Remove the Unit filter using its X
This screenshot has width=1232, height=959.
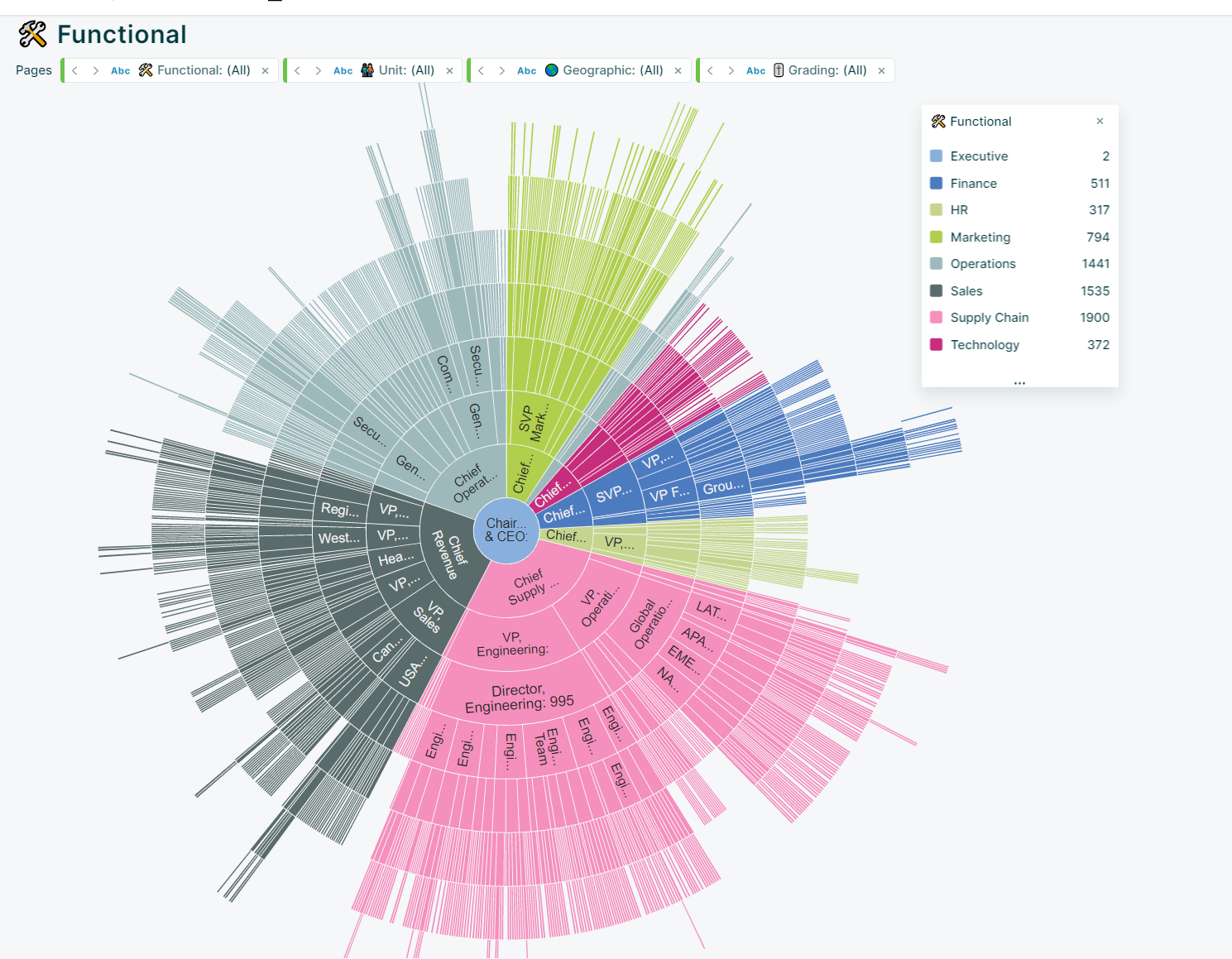[x=448, y=70]
